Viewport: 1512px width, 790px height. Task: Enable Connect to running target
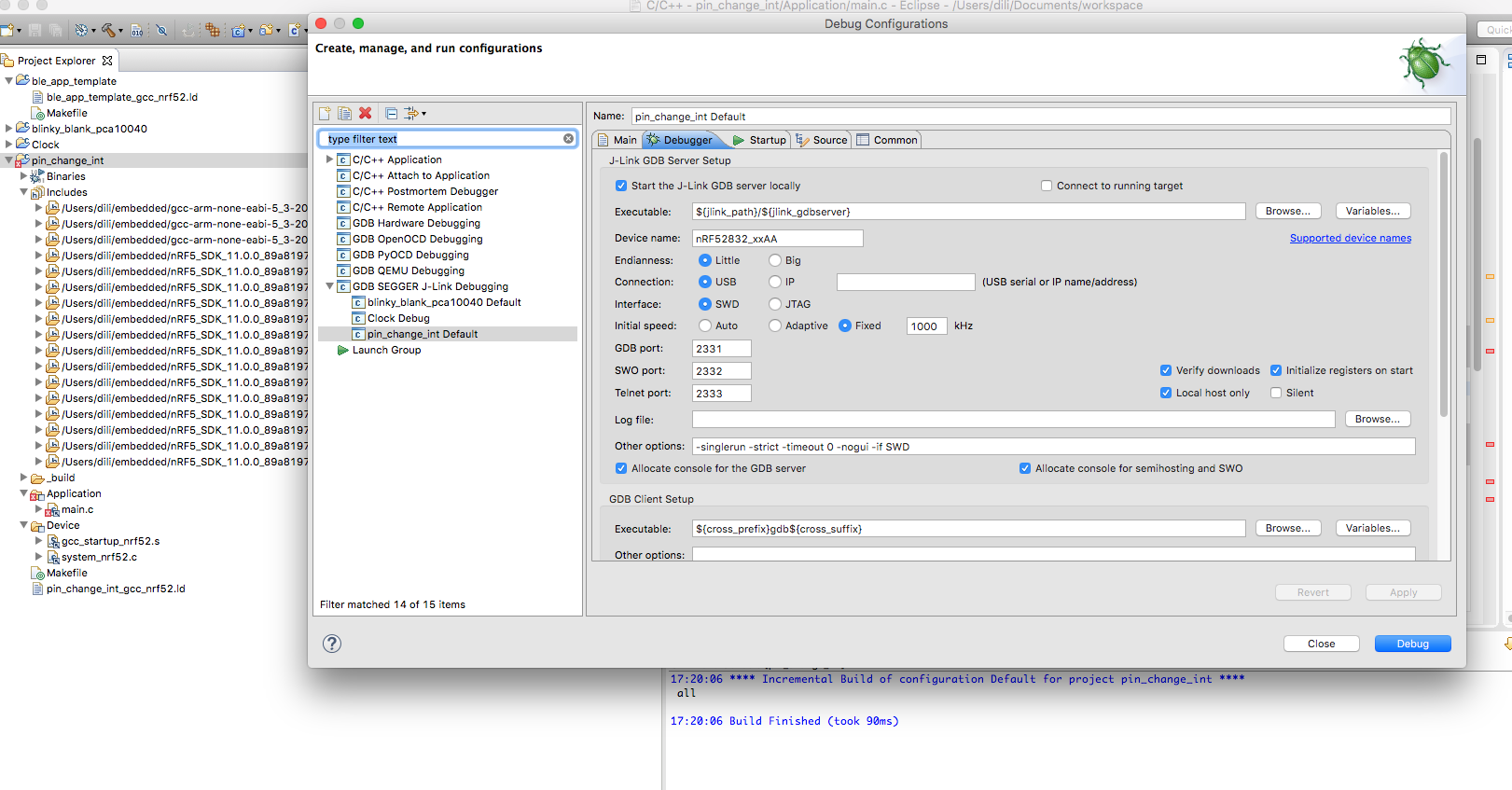tap(1047, 186)
